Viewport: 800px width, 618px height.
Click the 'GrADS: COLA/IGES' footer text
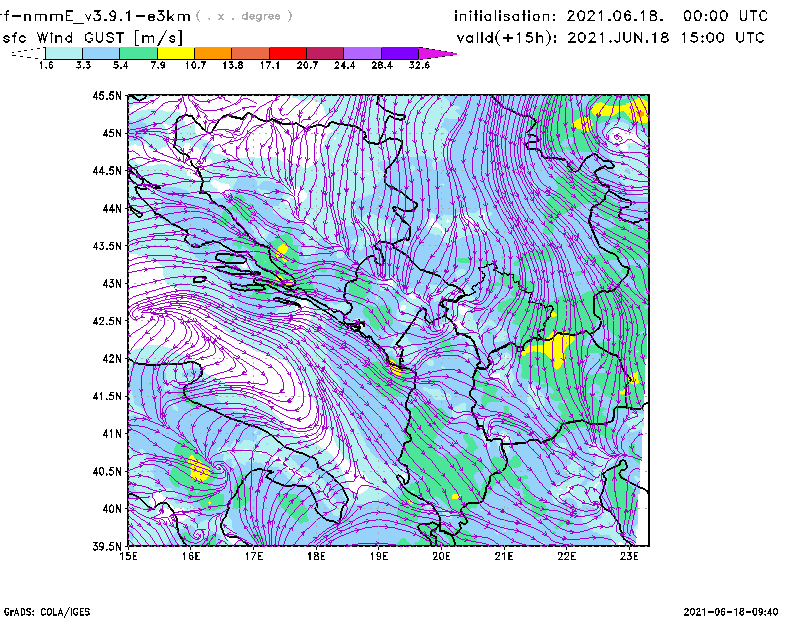[x=47, y=612]
